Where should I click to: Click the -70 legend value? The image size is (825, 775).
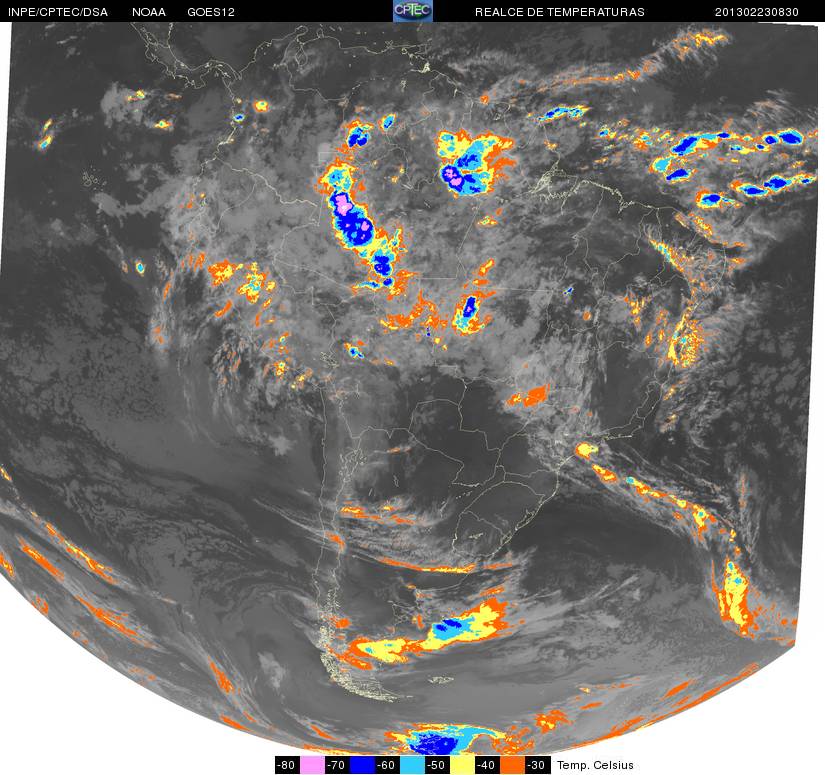click(337, 765)
